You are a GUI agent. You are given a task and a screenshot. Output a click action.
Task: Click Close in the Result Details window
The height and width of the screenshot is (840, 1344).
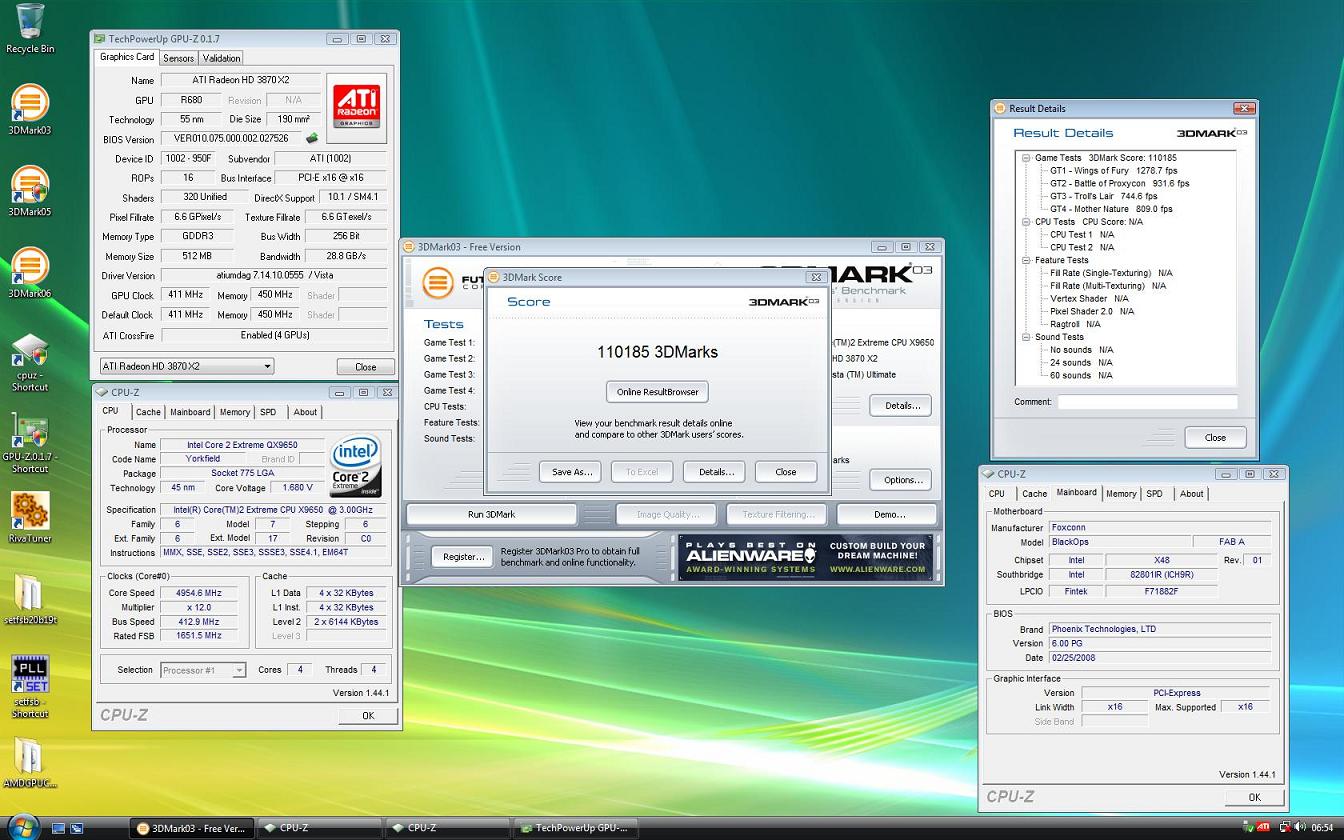[1215, 437]
